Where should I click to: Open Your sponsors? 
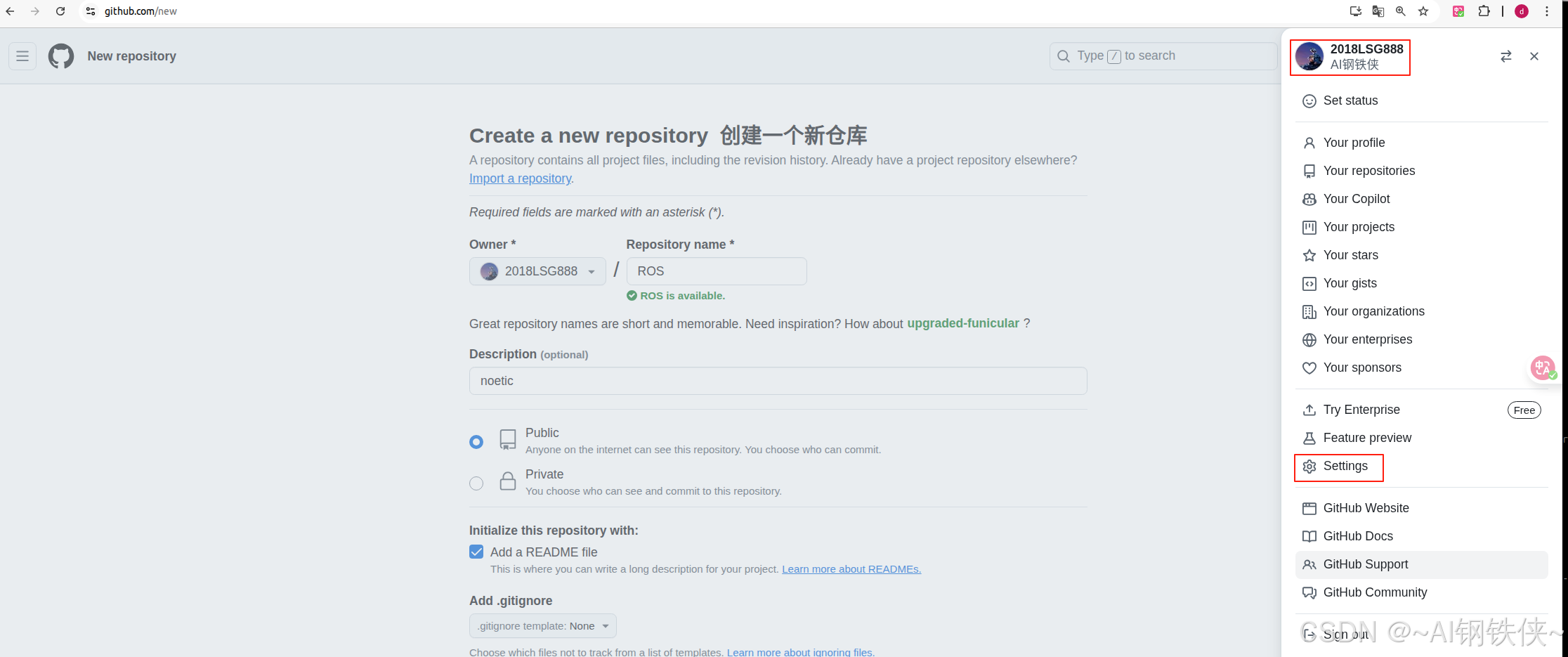tap(1422, 367)
